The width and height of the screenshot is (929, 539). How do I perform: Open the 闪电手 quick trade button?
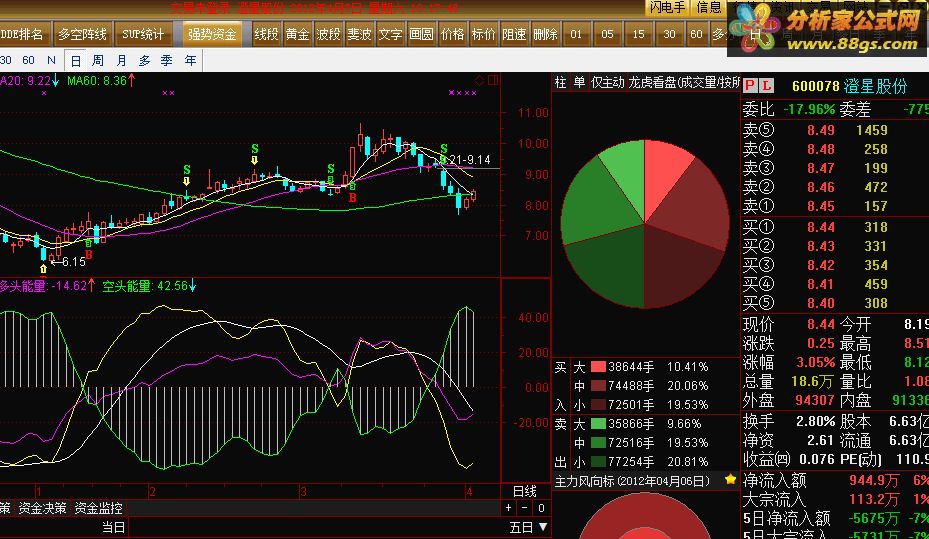667,7
